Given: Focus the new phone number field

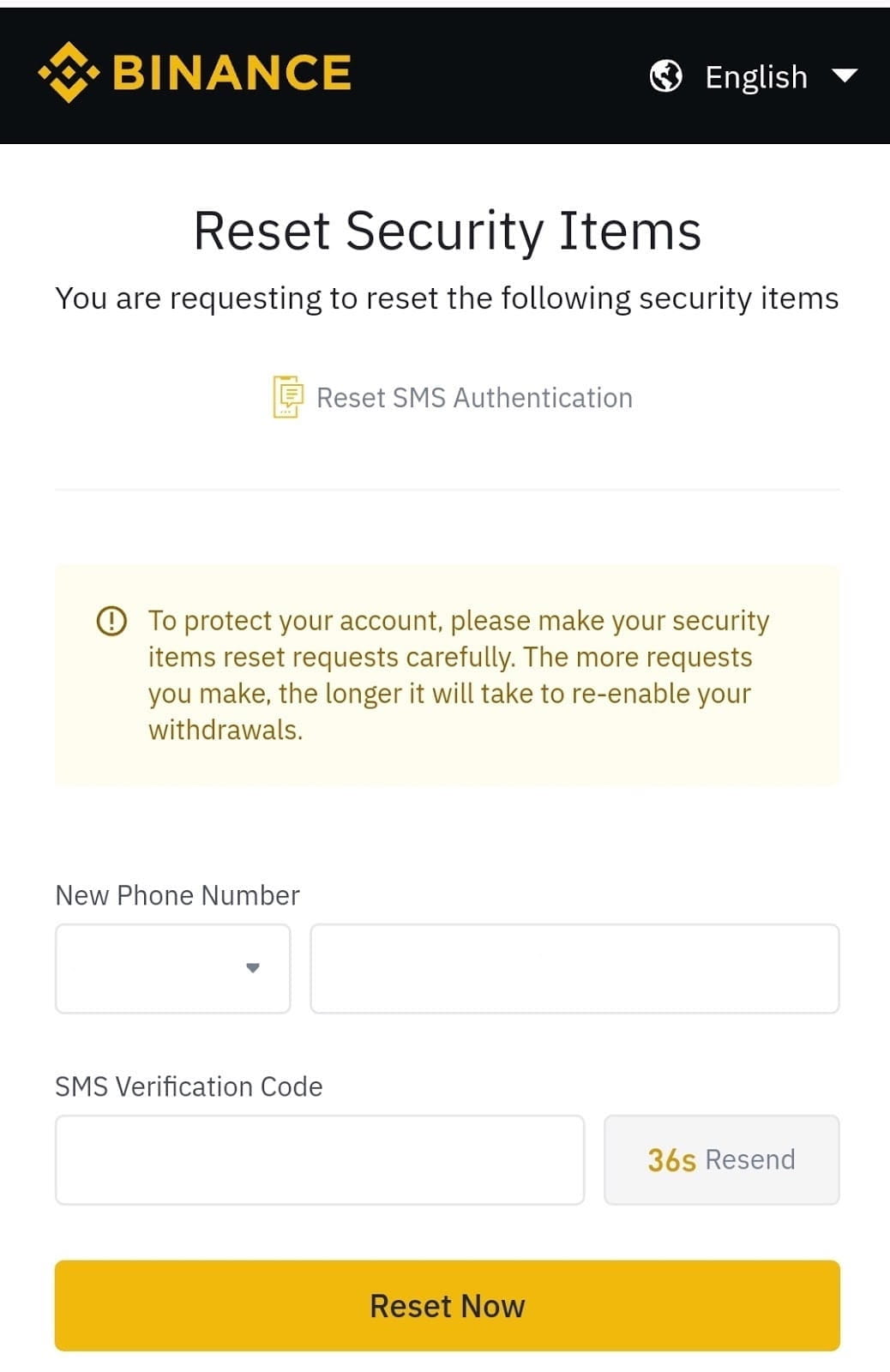Looking at the screenshot, I should (574, 968).
